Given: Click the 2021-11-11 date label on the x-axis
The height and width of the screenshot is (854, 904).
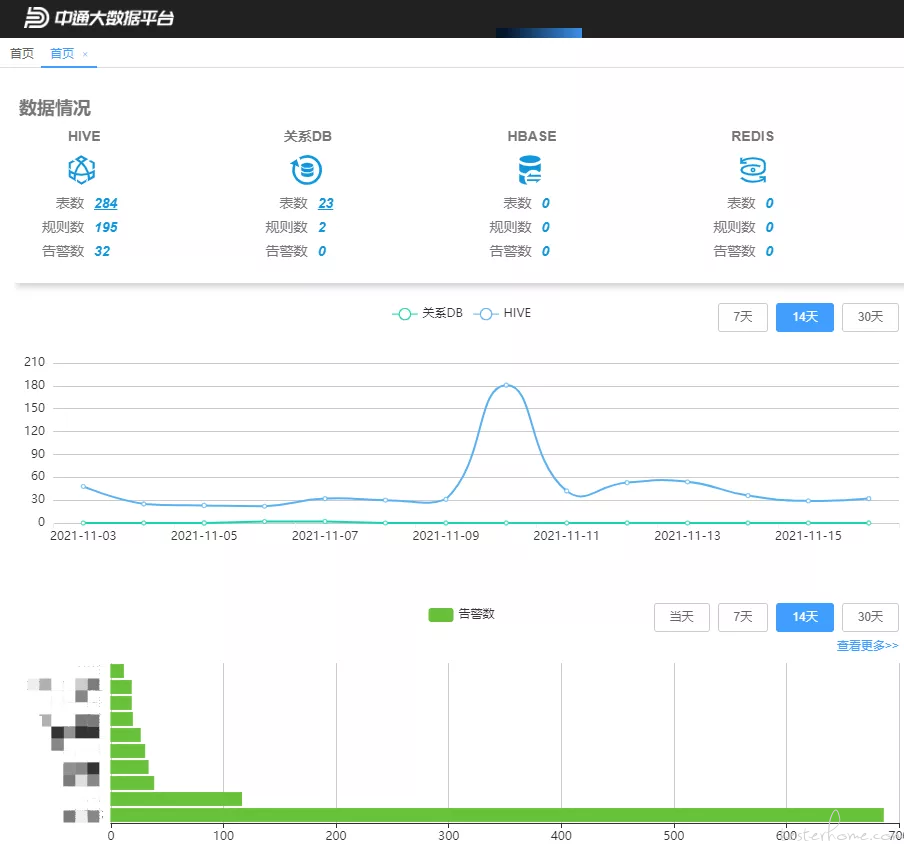Looking at the screenshot, I should 566,536.
